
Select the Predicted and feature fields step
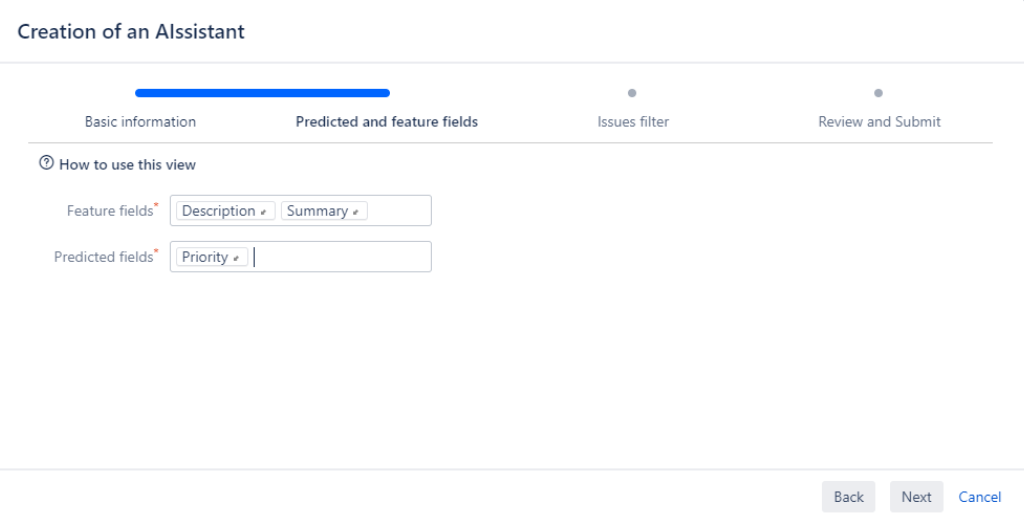point(387,122)
